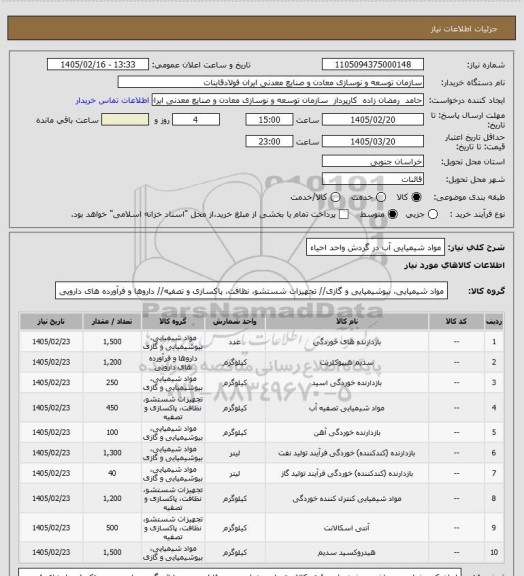Click the جزئیات اطلاعات نیاز page header

click(464, 29)
